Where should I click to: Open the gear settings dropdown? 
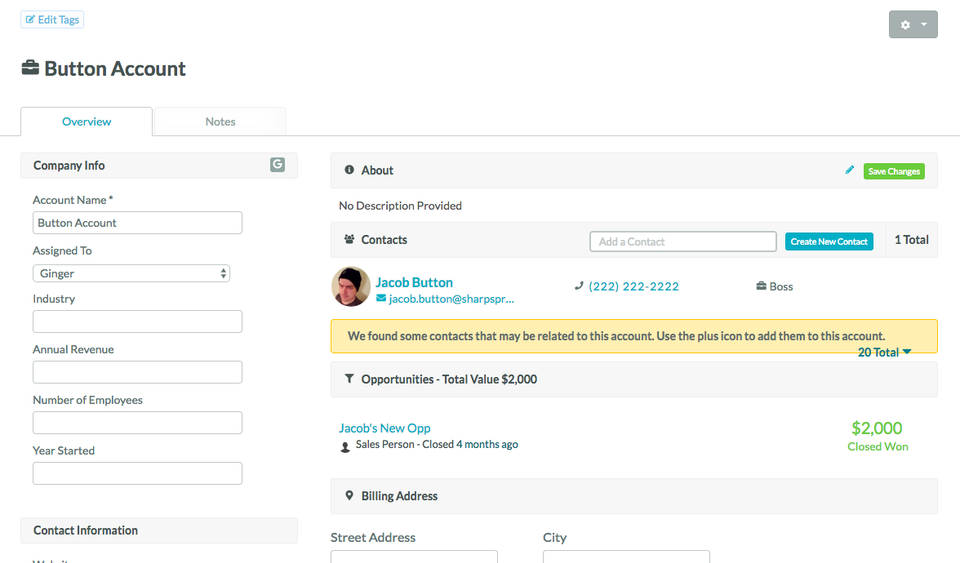tap(912, 24)
